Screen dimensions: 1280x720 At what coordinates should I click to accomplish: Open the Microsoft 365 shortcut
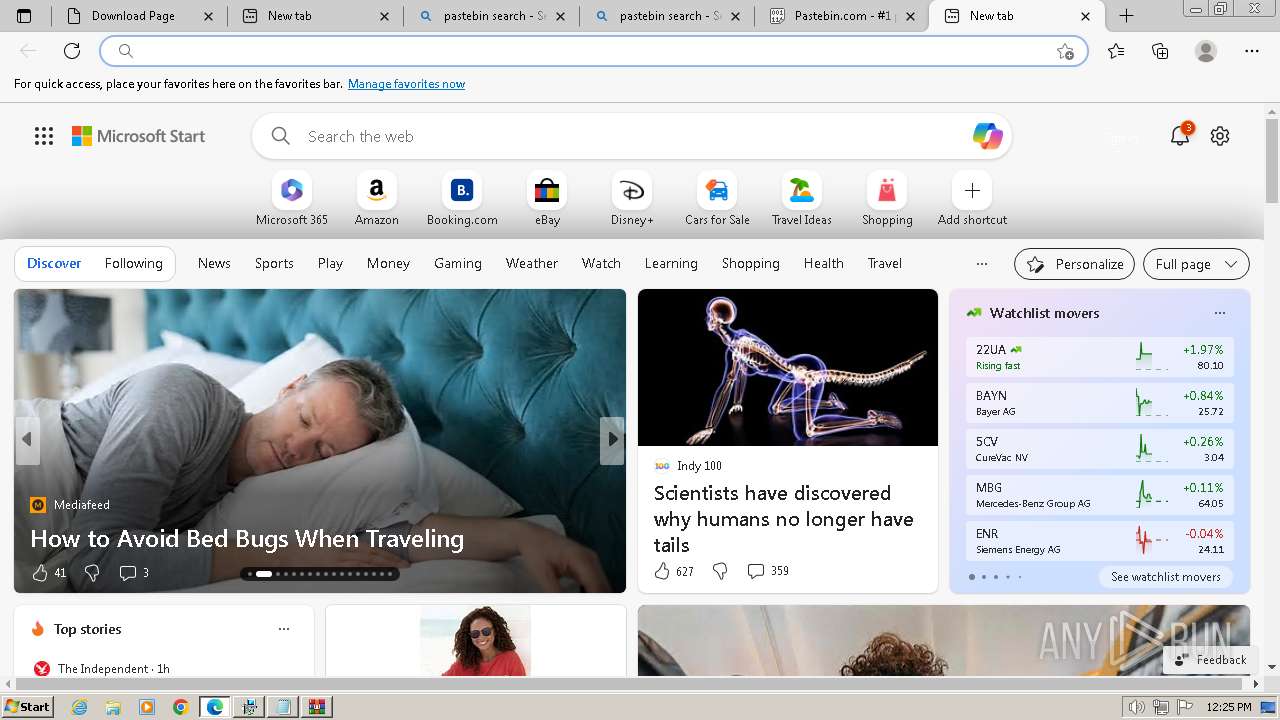pos(291,199)
